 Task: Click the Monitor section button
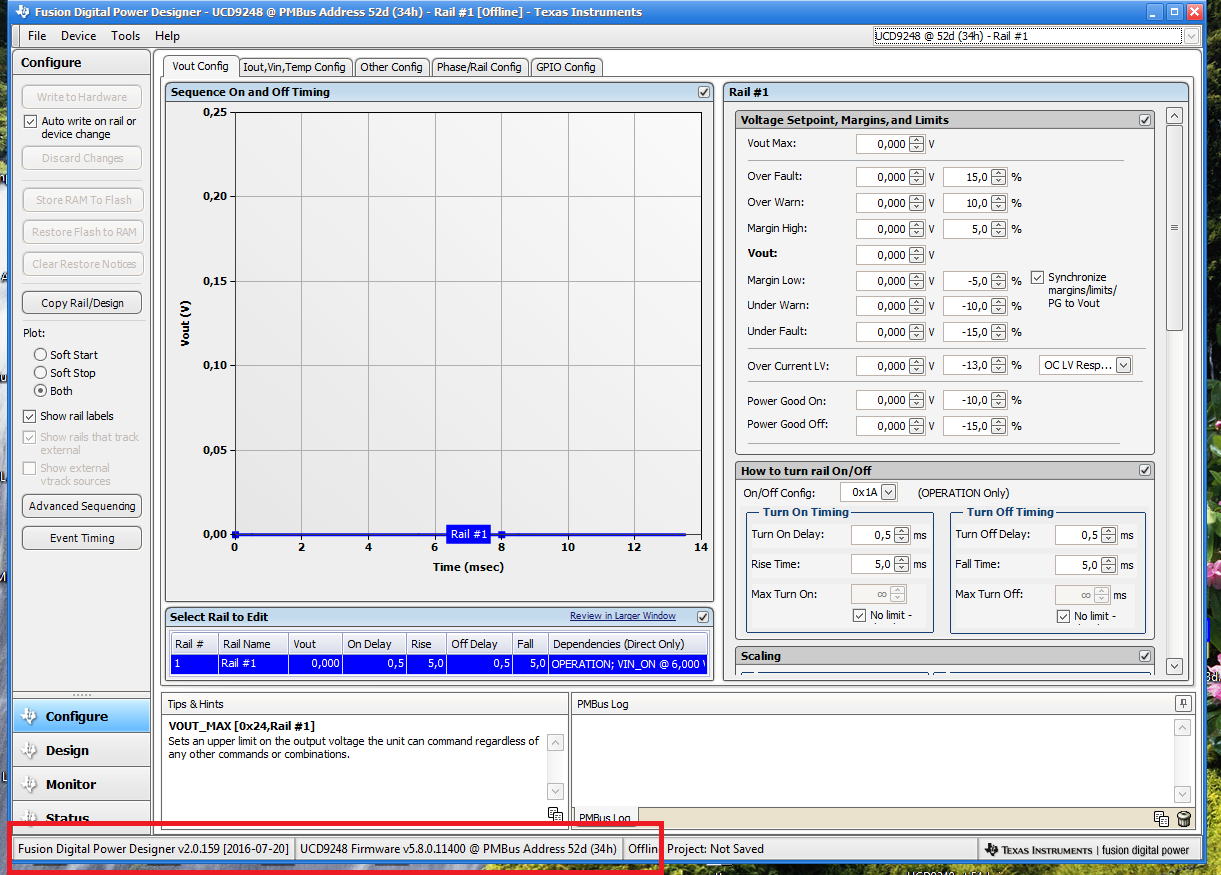click(x=81, y=784)
